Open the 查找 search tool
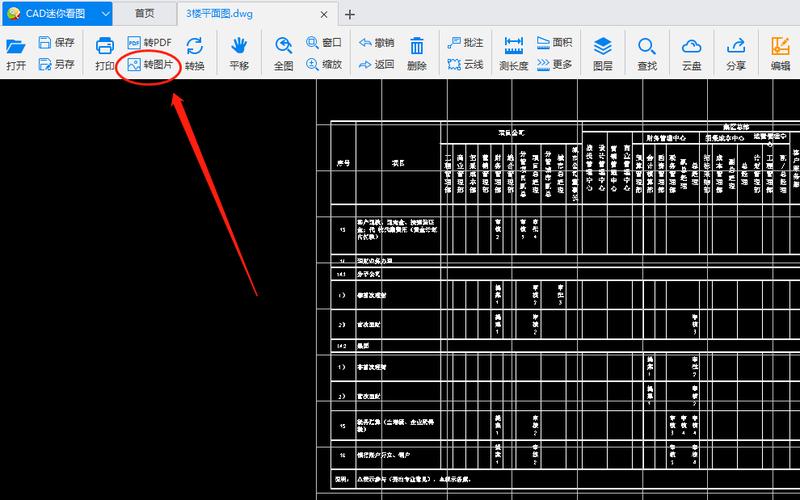The height and width of the screenshot is (500, 800). click(647, 54)
